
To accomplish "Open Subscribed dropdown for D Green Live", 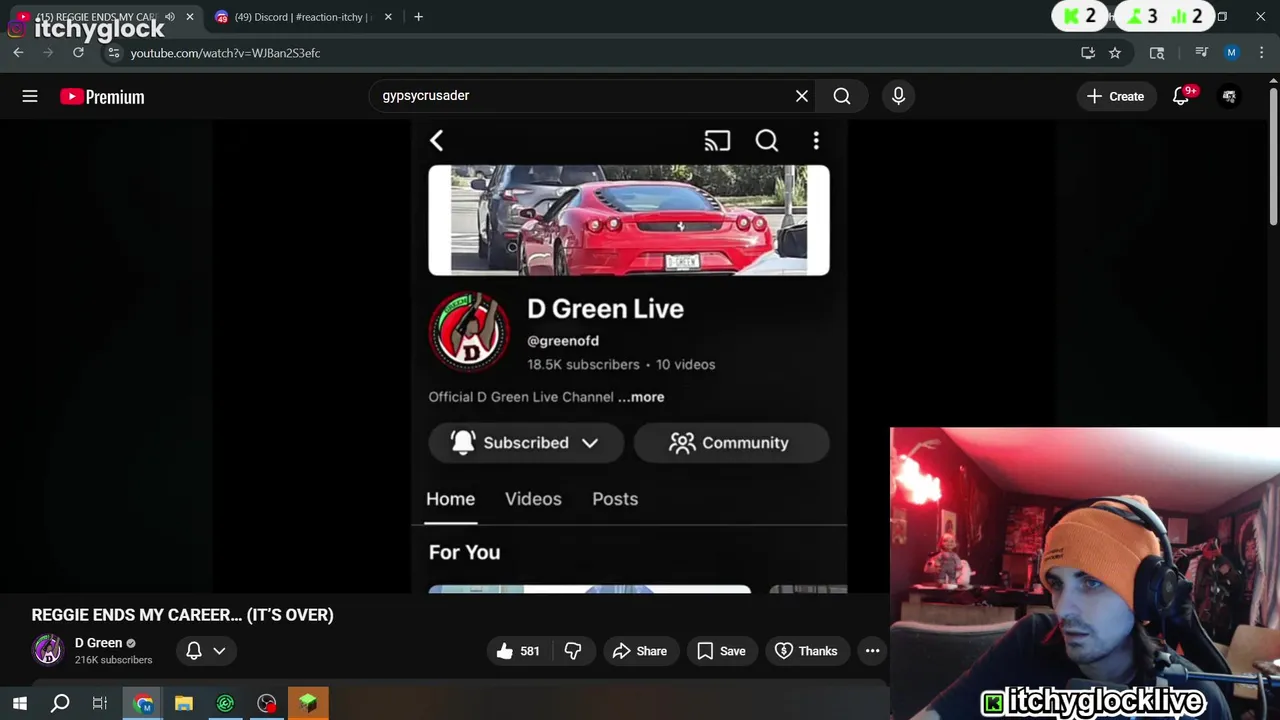I will point(526,443).
